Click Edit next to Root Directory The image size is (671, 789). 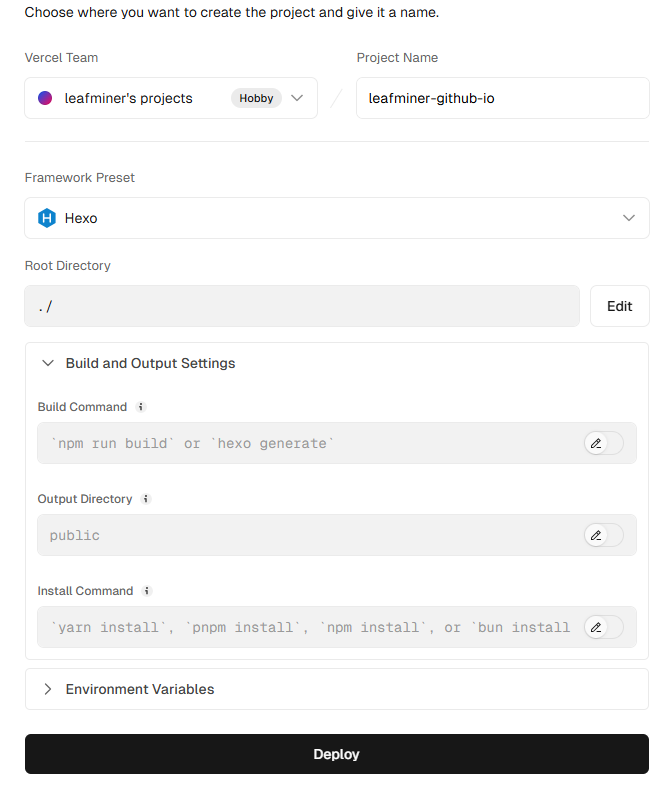pyautogui.click(x=619, y=306)
